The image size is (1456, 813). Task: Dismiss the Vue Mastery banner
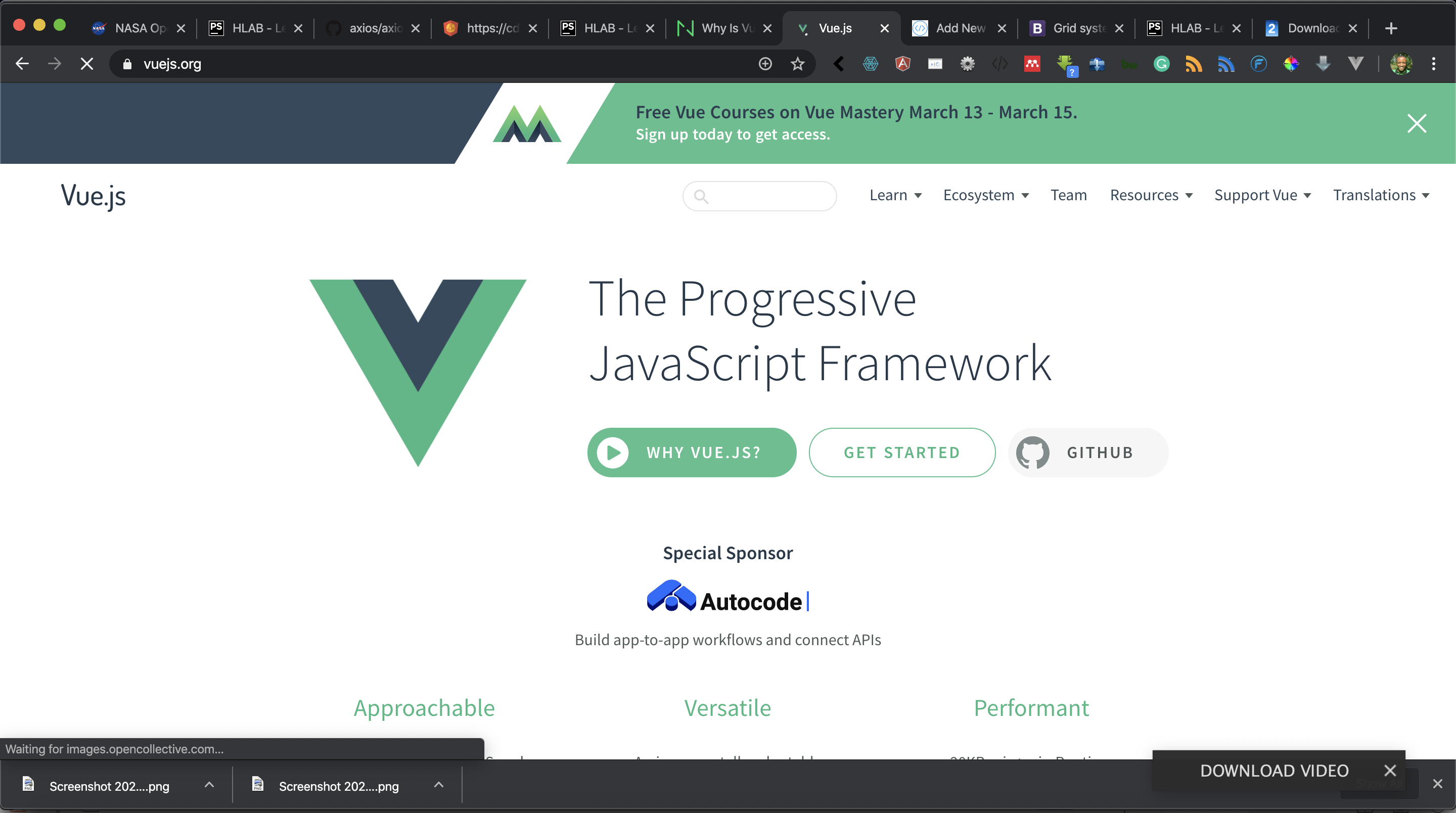1417,123
